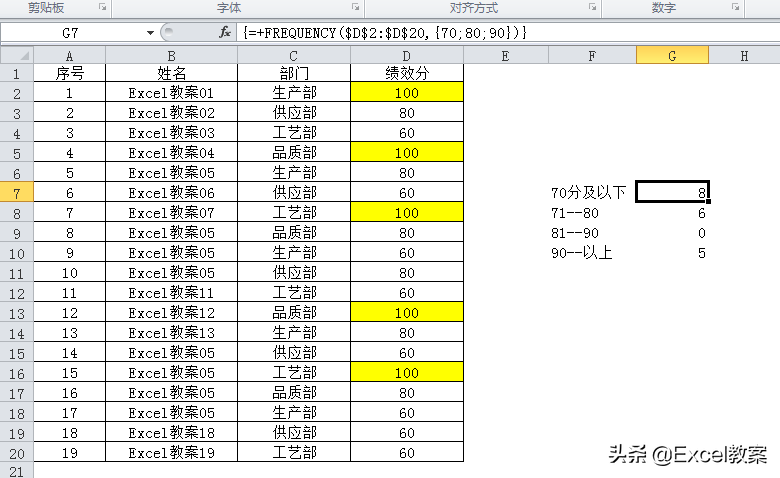780x478 pixels.
Task: Select cell containing Excel教案03
Action: tap(172, 132)
